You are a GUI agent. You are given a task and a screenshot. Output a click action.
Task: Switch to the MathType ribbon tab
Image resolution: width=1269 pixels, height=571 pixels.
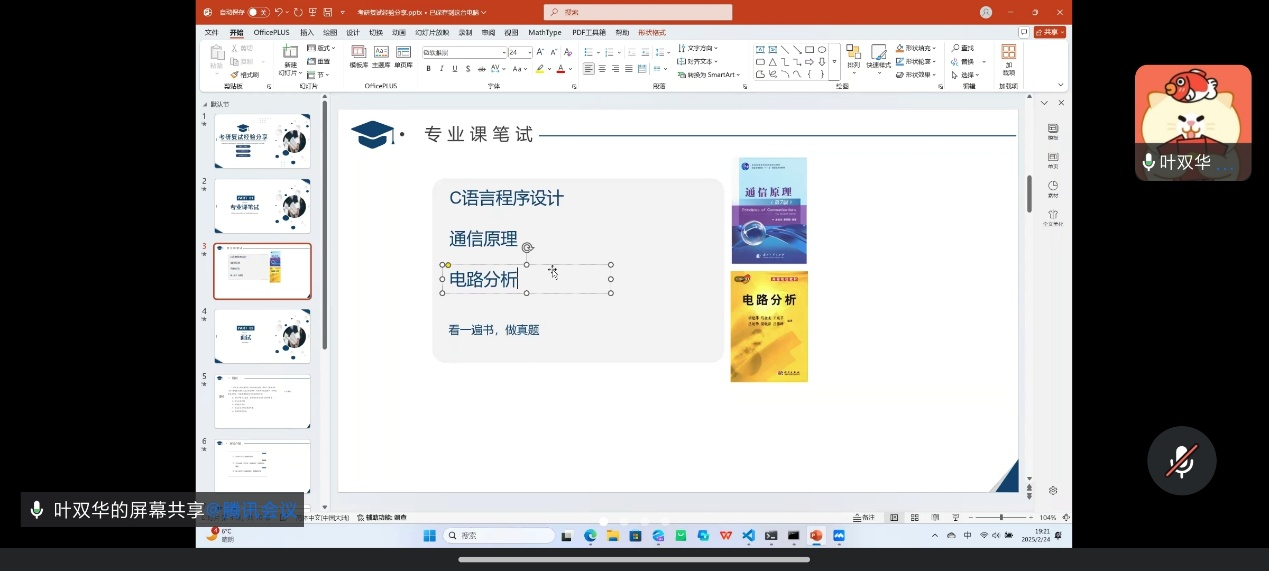[x=545, y=32]
